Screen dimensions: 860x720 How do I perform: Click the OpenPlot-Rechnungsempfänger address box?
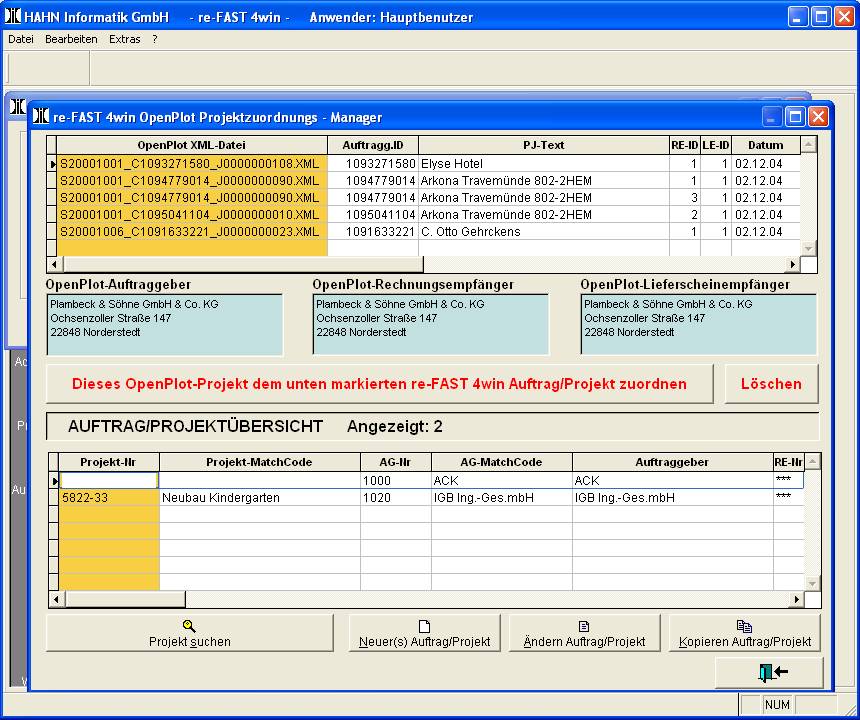431,325
